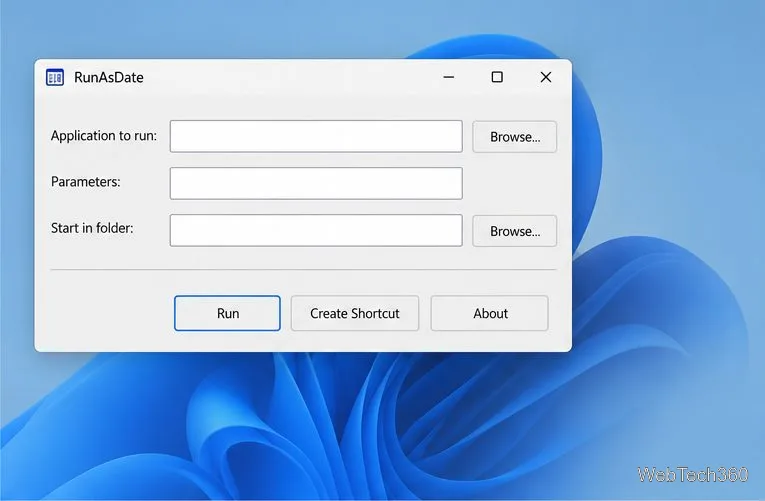Viewport: 765px width, 501px height.
Task: Focus the Parameters text field
Action: 316,183
